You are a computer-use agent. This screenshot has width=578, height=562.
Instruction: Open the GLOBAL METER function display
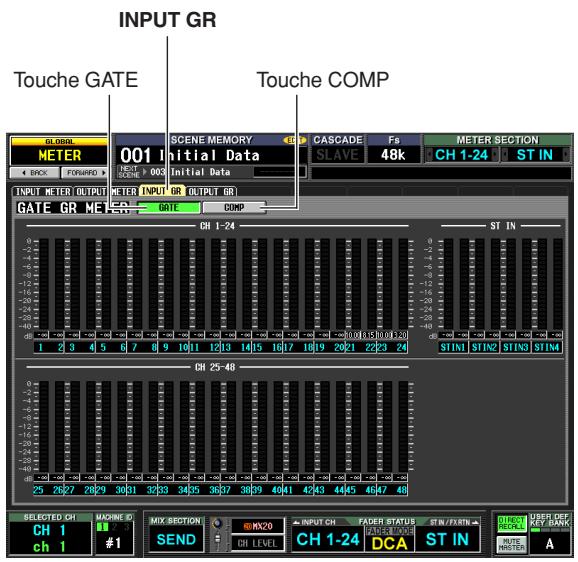pyautogui.click(x=60, y=151)
